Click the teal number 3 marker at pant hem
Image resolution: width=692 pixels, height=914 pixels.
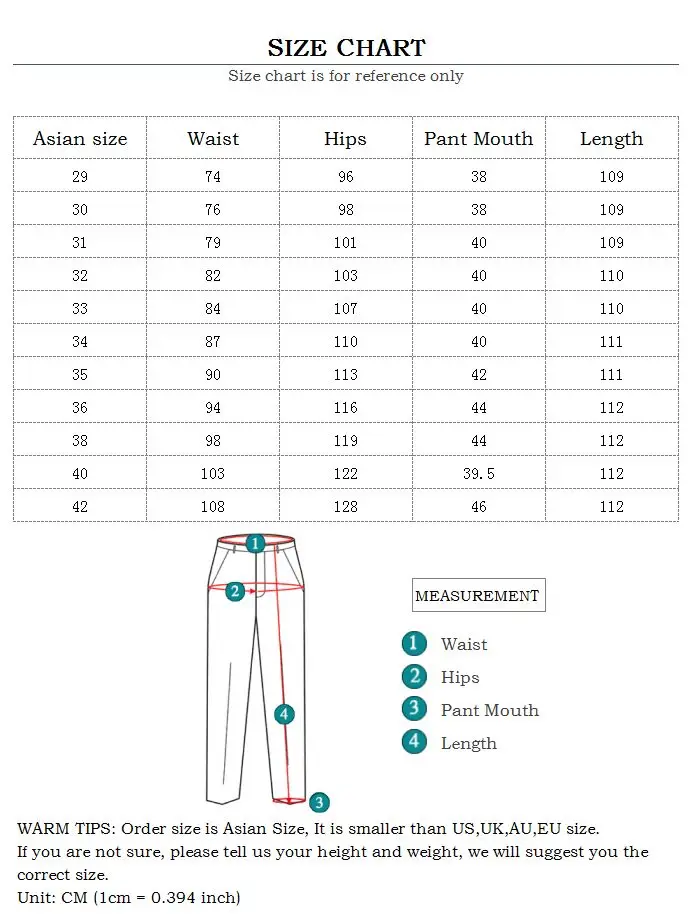click(319, 803)
